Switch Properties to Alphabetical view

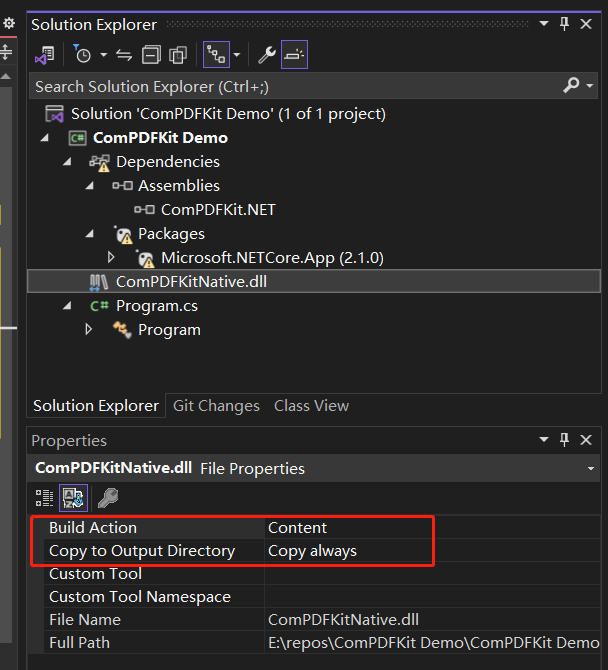point(73,498)
